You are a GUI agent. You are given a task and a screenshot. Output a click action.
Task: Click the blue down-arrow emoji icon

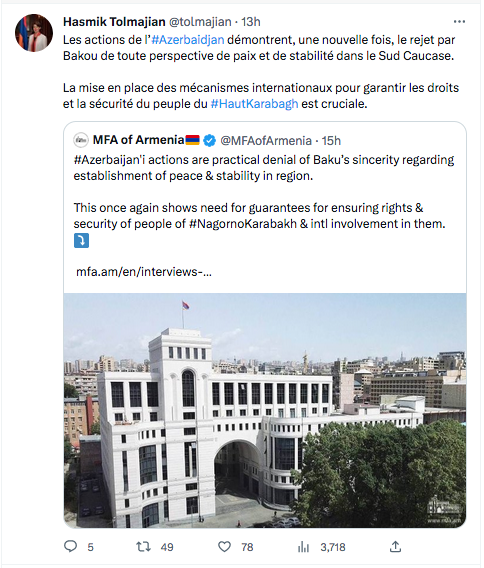click(81, 241)
